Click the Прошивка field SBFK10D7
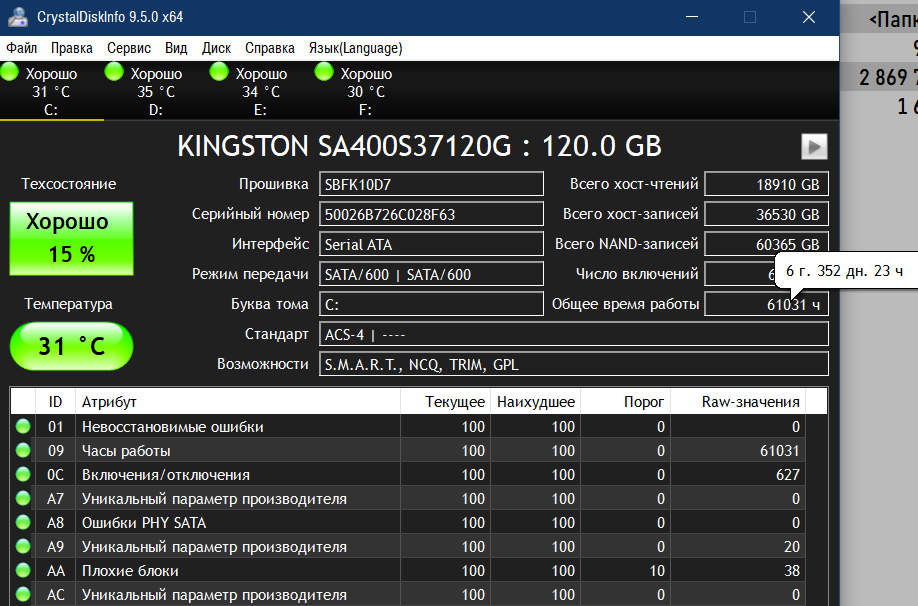This screenshot has height=606, width=918. [x=431, y=184]
